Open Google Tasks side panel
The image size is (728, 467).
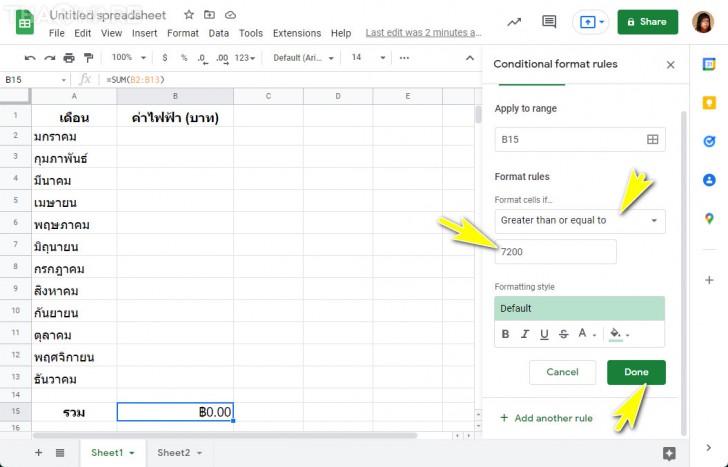coord(709,141)
